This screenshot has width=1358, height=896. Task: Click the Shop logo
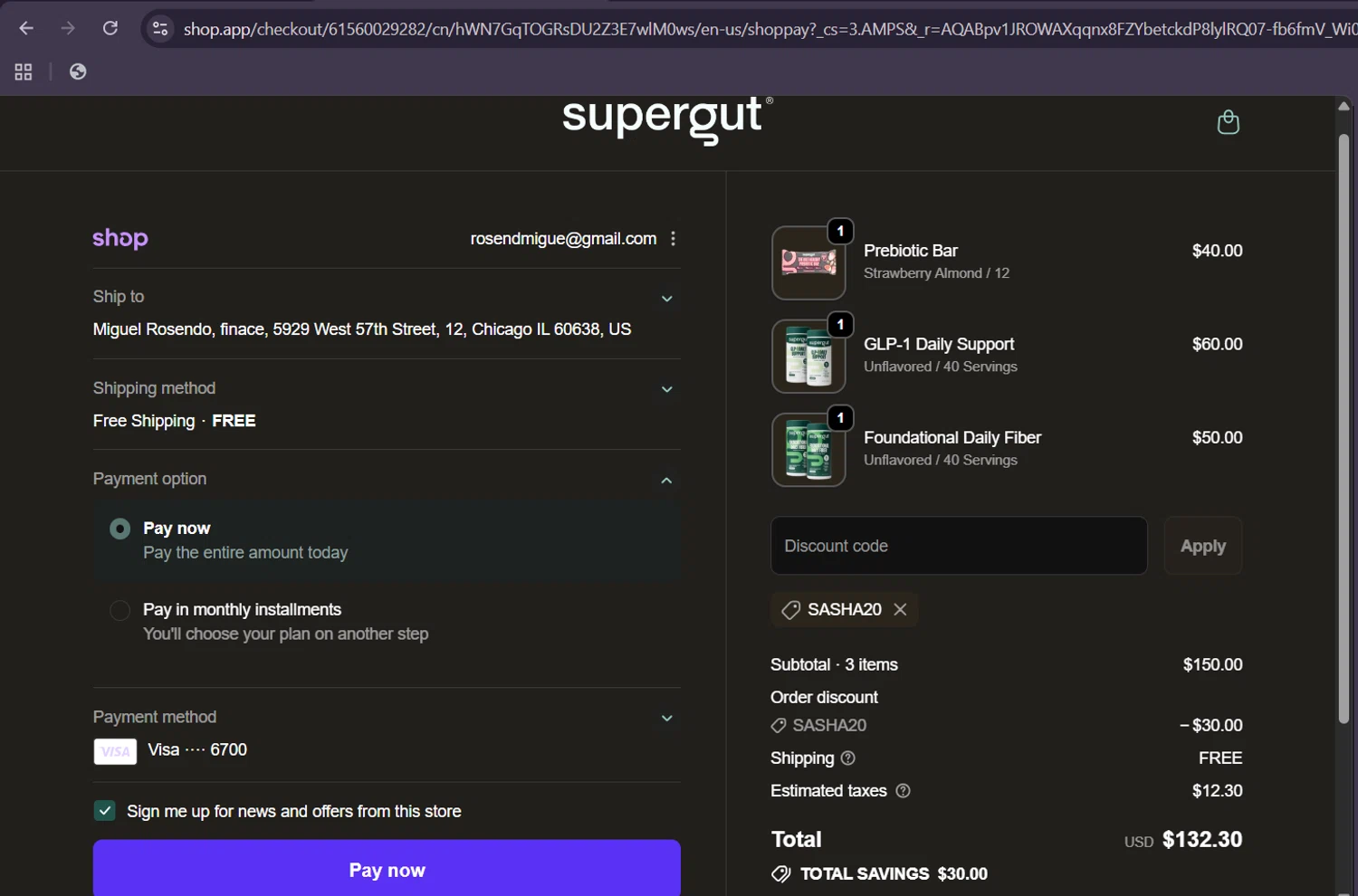click(120, 238)
